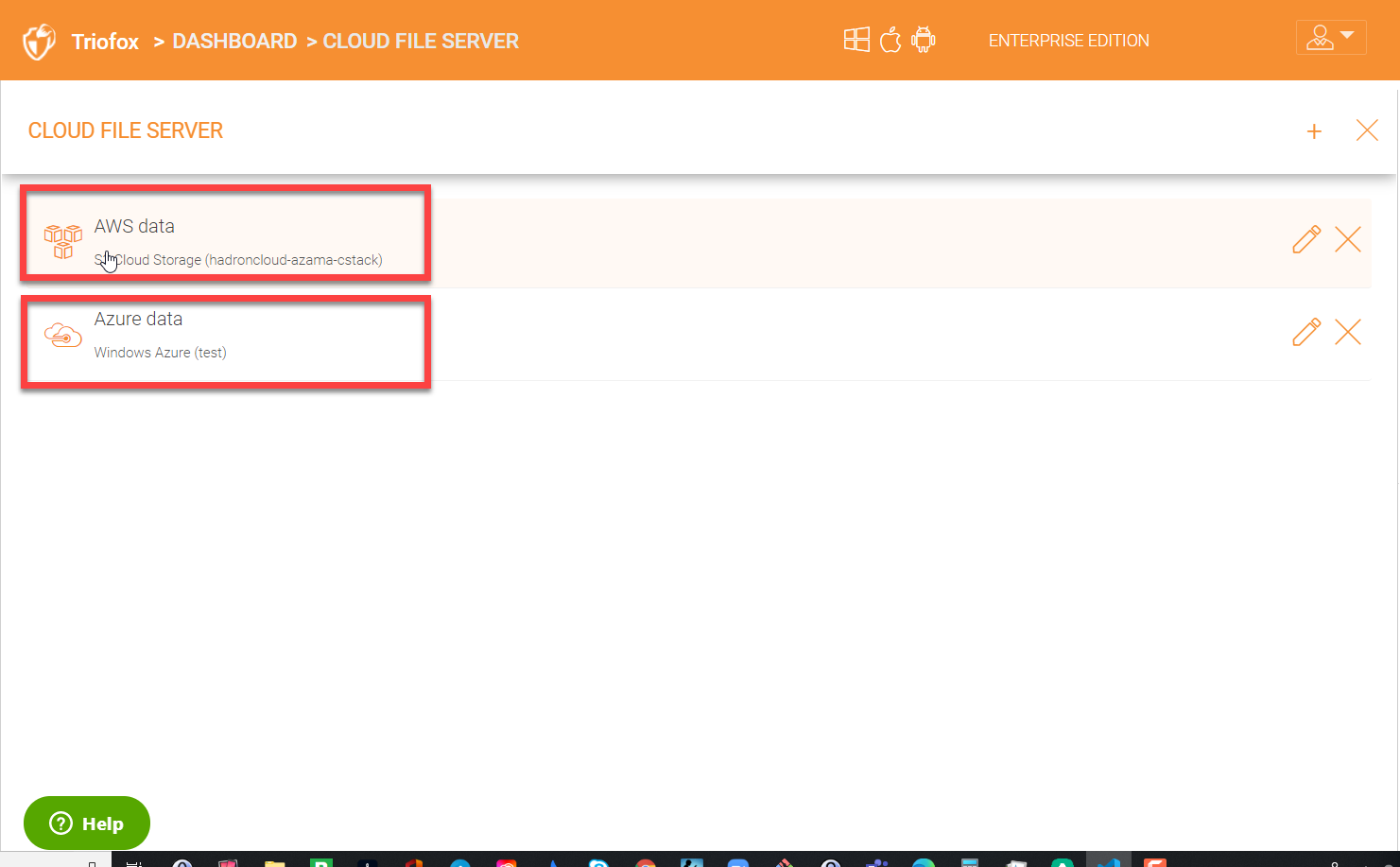Click the hadroncloud-azama-cstack storage description
Viewport: 1400px width, 867px height.
[x=238, y=260]
